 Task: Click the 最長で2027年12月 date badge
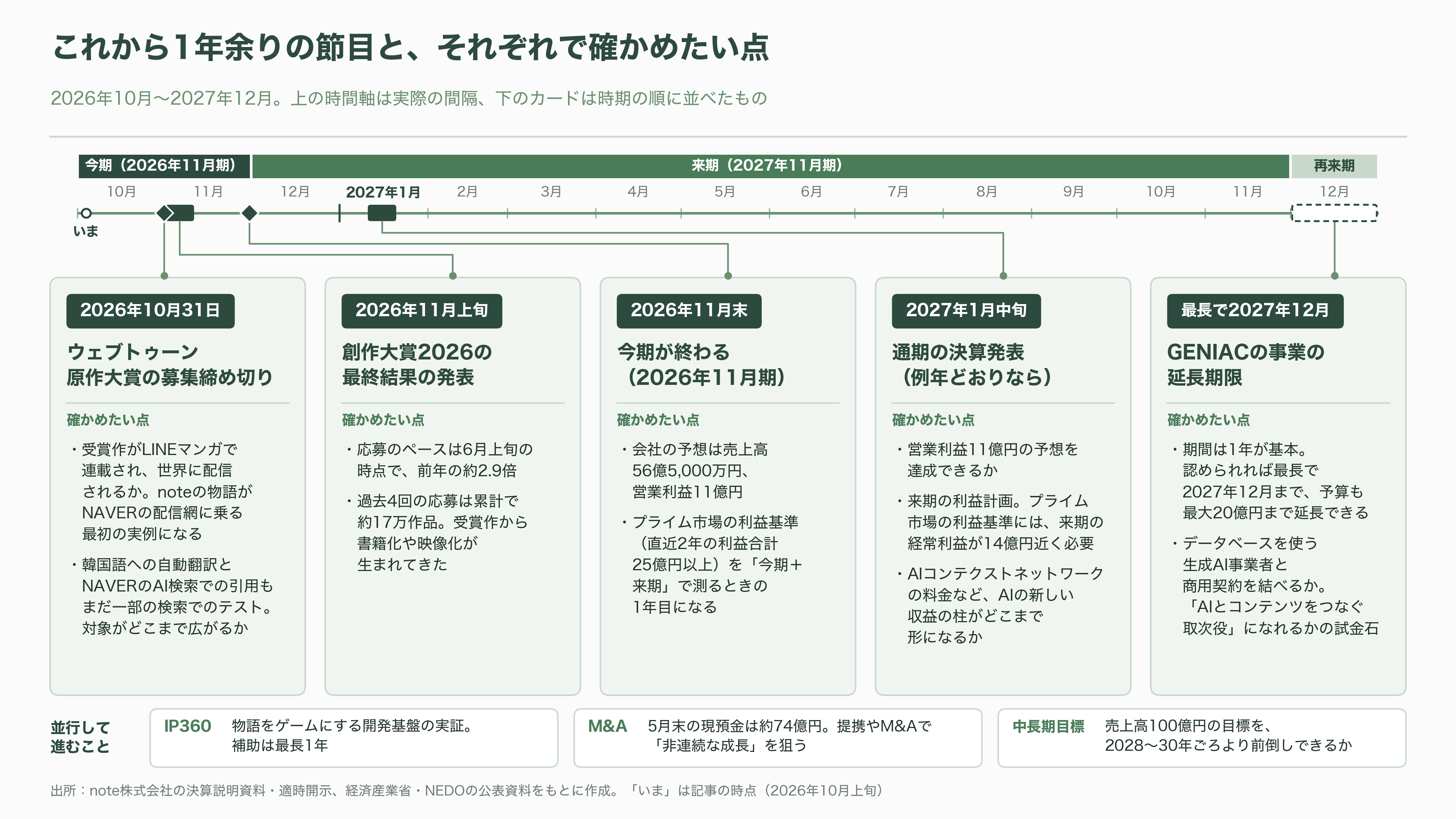click(1255, 310)
